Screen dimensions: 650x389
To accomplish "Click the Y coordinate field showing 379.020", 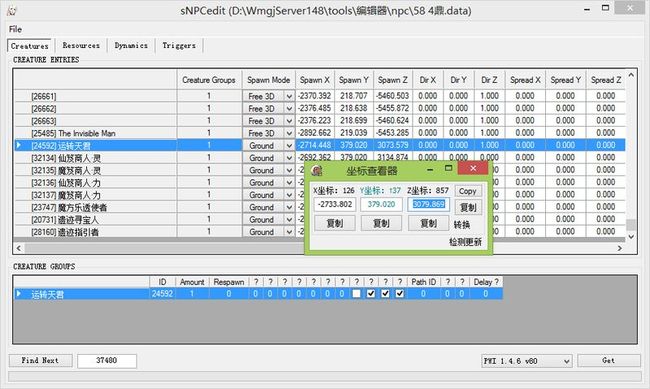I will coord(381,204).
